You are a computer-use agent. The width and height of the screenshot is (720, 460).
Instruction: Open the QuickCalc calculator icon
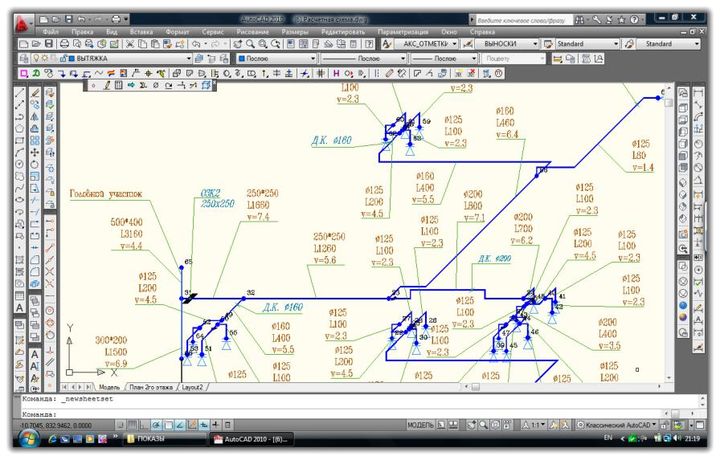click(353, 44)
